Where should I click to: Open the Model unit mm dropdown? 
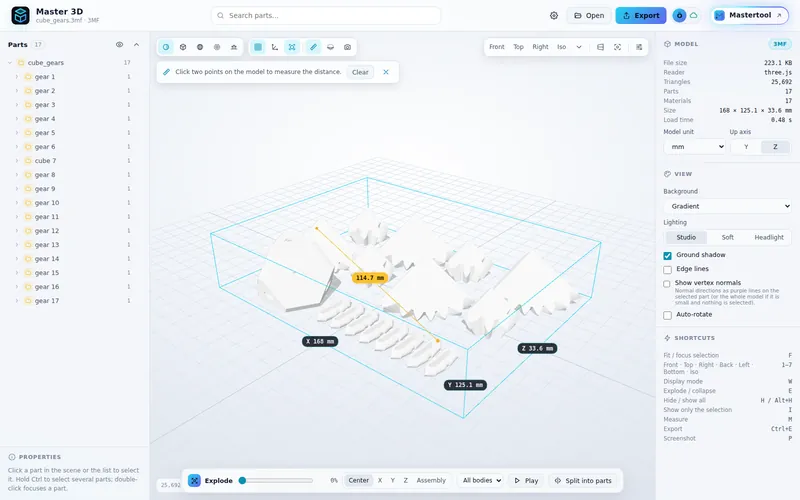(694, 147)
